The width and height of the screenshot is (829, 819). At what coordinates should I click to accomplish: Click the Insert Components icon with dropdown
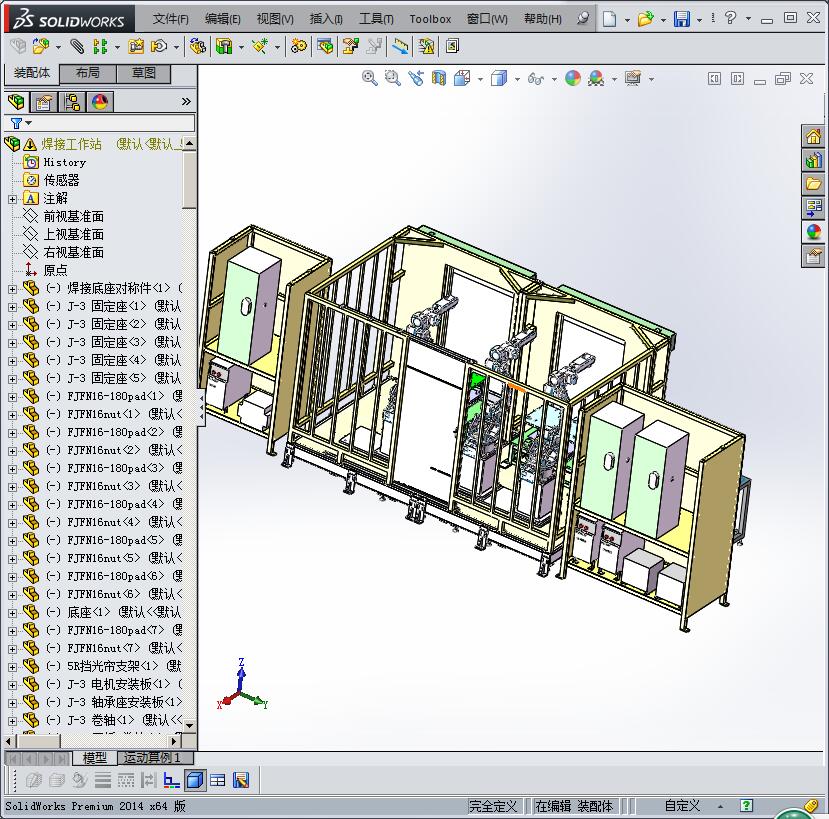[41, 47]
